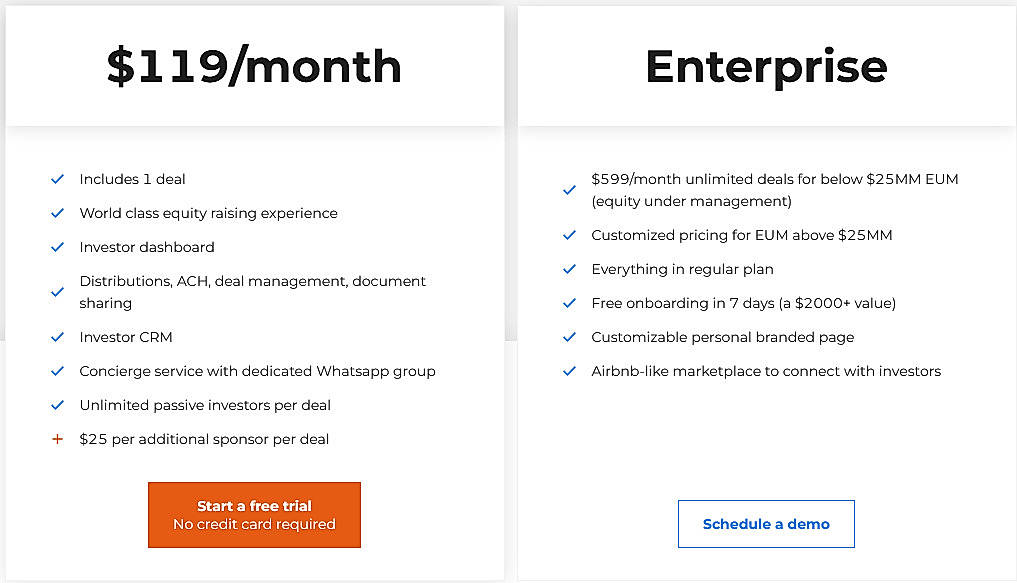The width and height of the screenshot is (1017, 583).
Task: Click the checkmark next to "World class equity raising experience"
Action: [58, 213]
